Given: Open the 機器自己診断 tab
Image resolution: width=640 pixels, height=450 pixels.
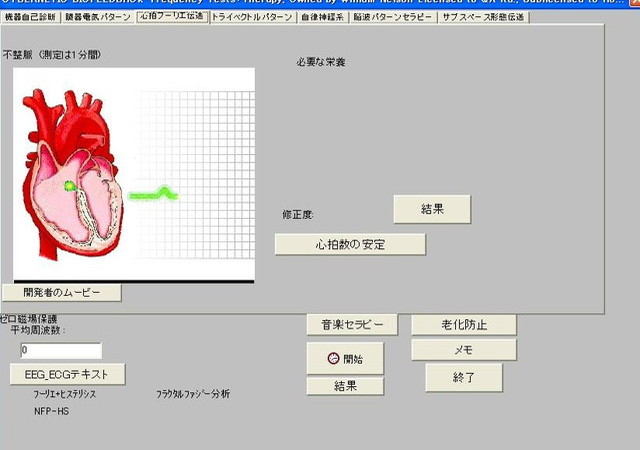Looking at the screenshot, I should (x=31, y=17).
